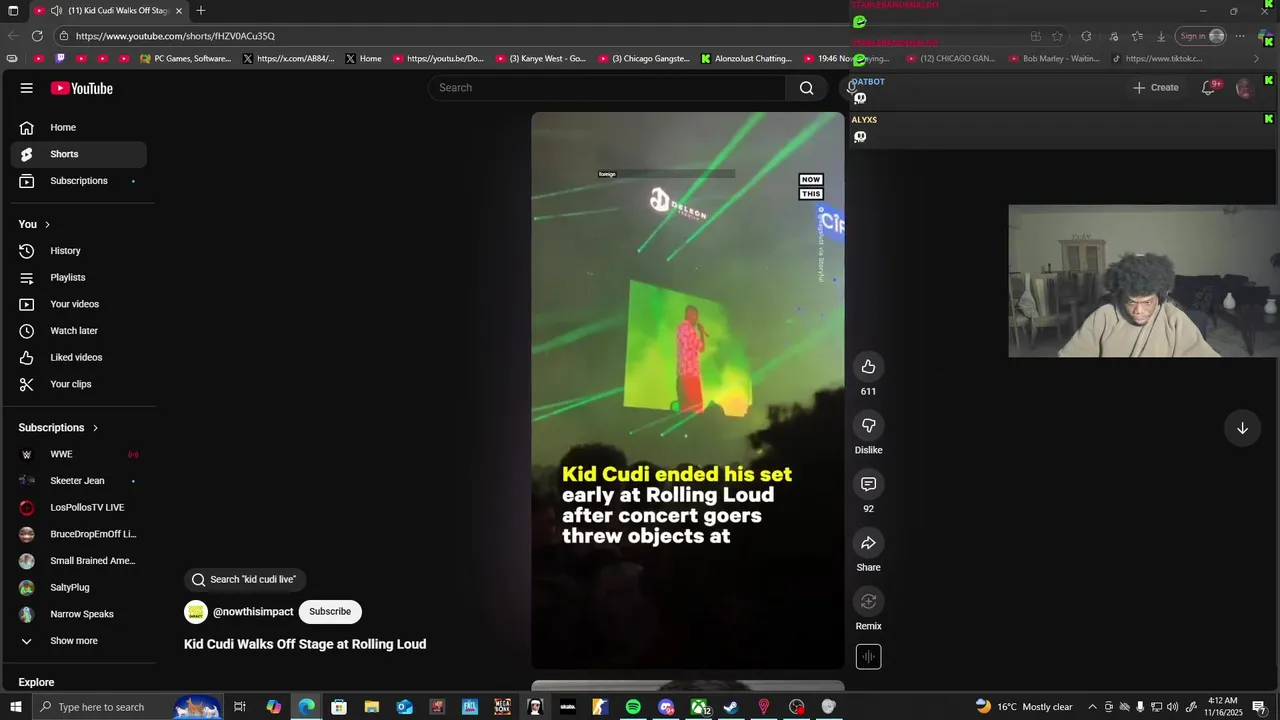Go to Your videos

[79, 304]
